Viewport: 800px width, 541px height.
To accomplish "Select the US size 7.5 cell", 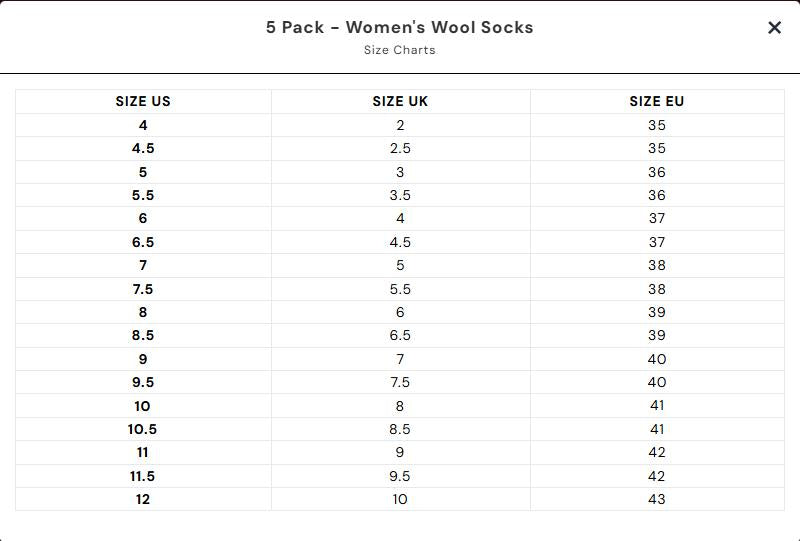I will [143, 289].
